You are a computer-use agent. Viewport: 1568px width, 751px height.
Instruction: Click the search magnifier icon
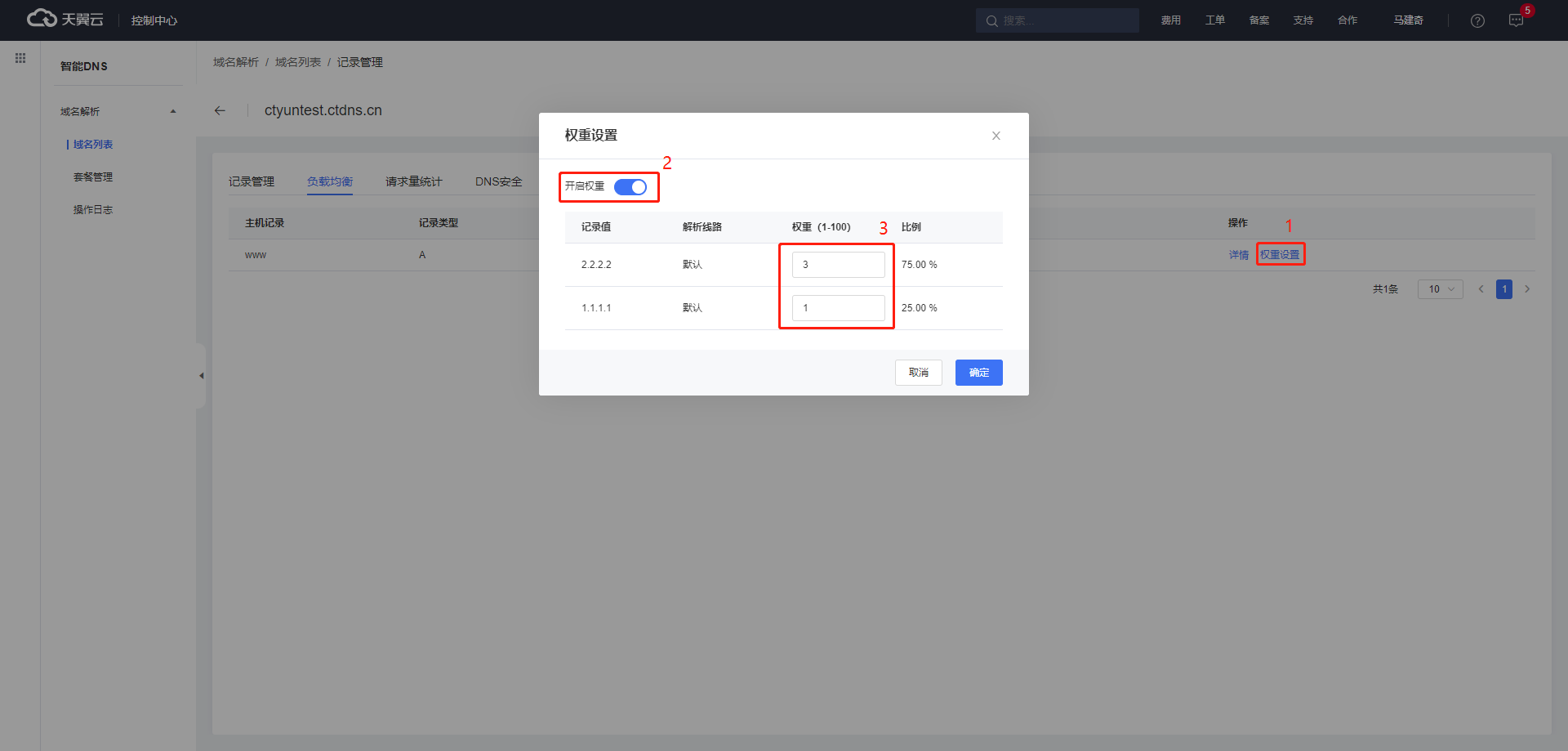991,20
